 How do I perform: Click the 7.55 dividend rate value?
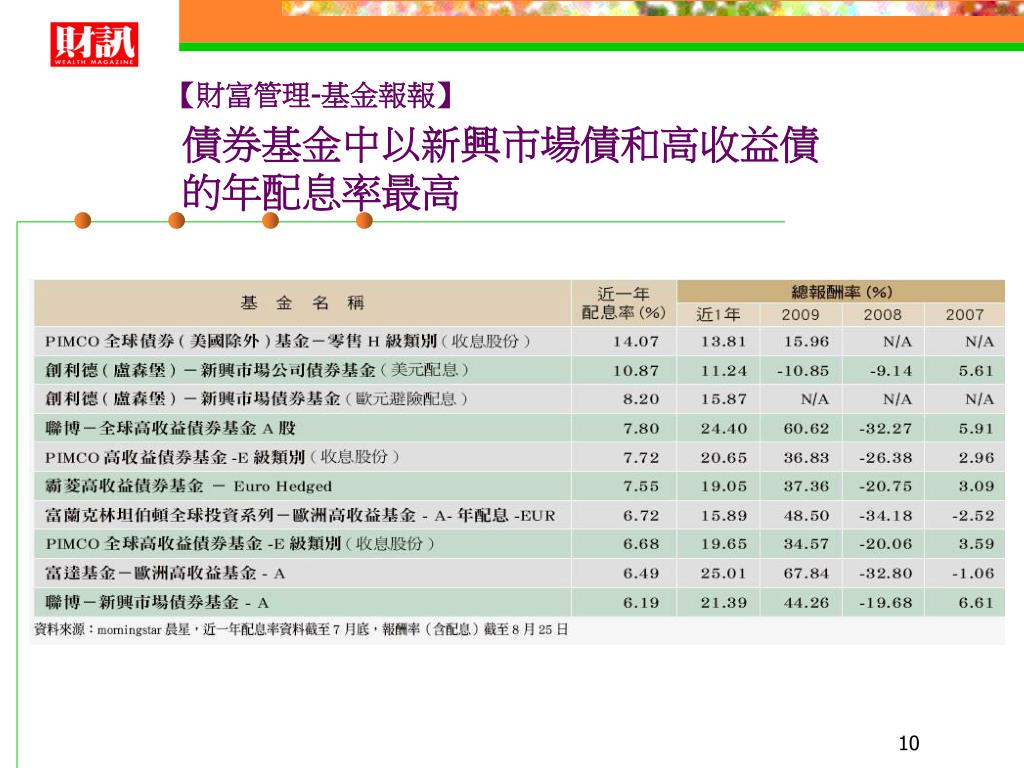pyautogui.click(x=640, y=486)
